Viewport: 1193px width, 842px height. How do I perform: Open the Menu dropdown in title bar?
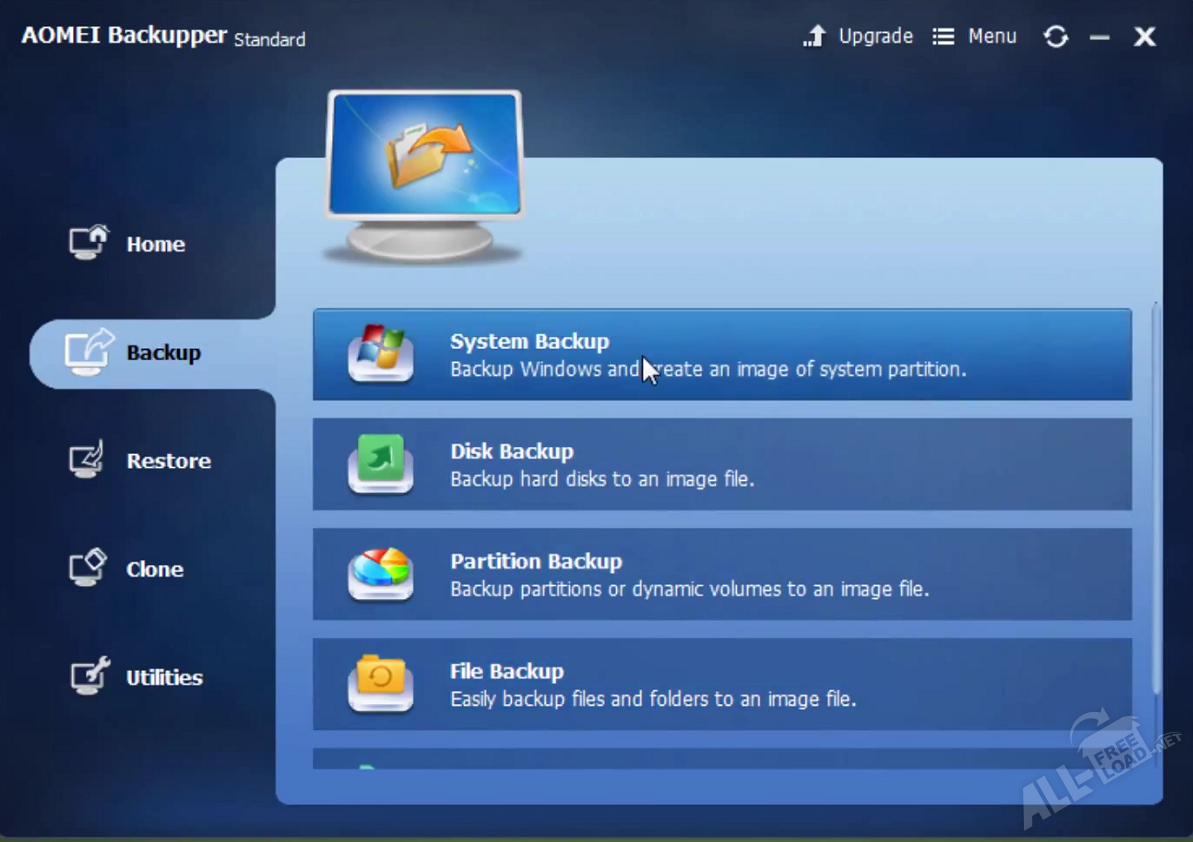(x=975, y=37)
